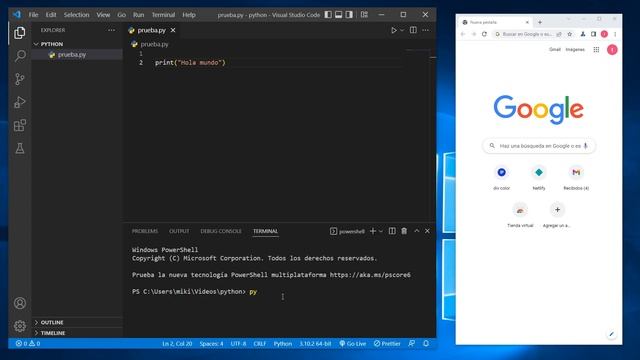Reload the page in Chrome
Screen dimensions: 640x360
484,34
